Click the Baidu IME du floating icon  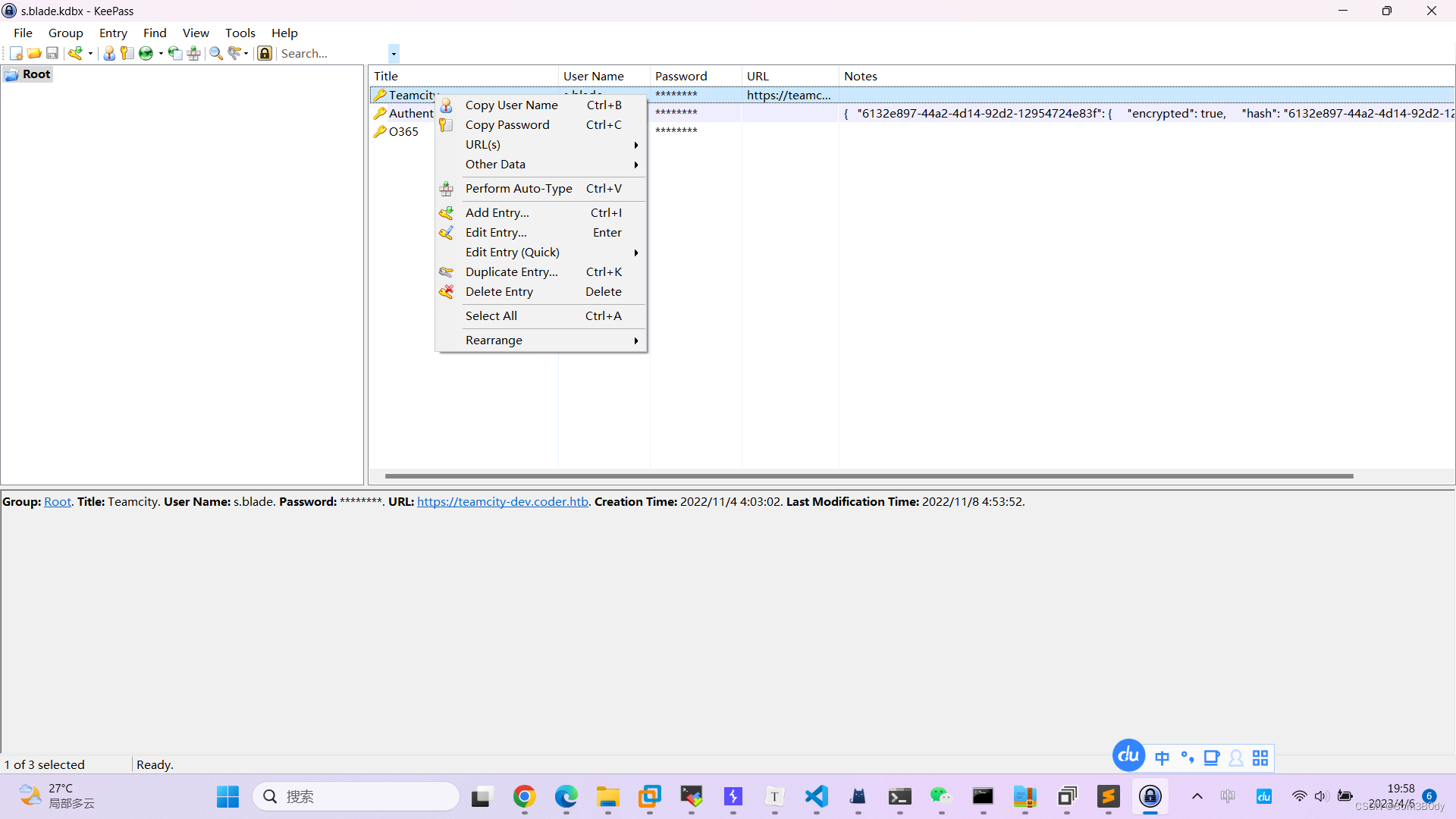pyautogui.click(x=1128, y=755)
